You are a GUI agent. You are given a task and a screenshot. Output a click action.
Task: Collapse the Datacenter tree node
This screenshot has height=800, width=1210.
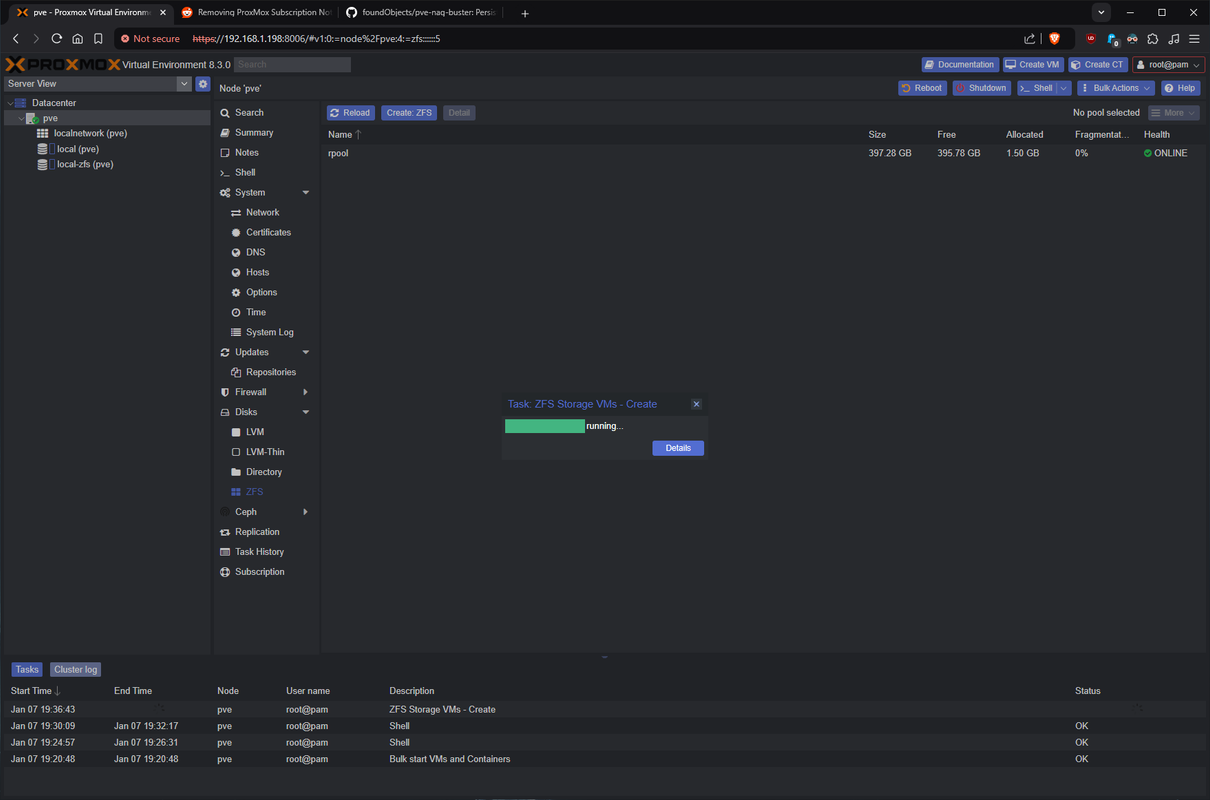[x=11, y=103]
